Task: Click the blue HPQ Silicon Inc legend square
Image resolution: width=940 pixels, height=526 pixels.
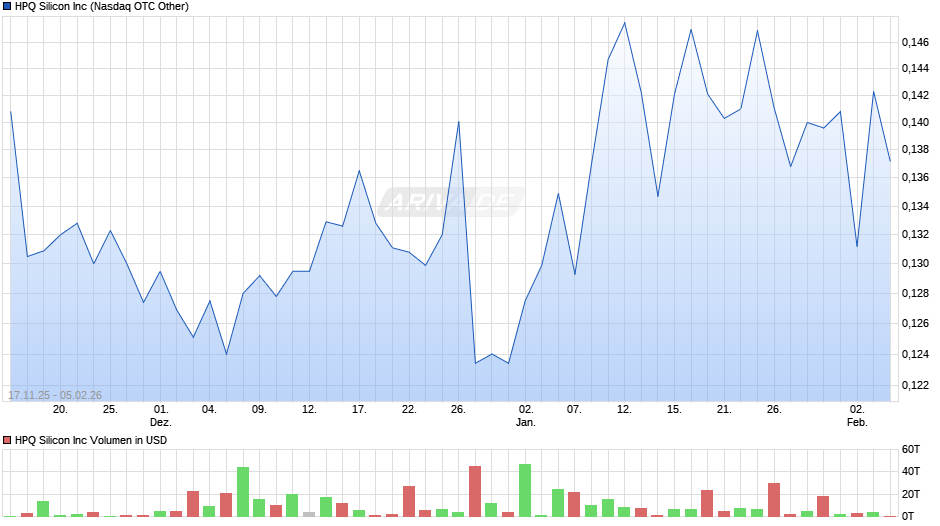Action: (x=7, y=7)
